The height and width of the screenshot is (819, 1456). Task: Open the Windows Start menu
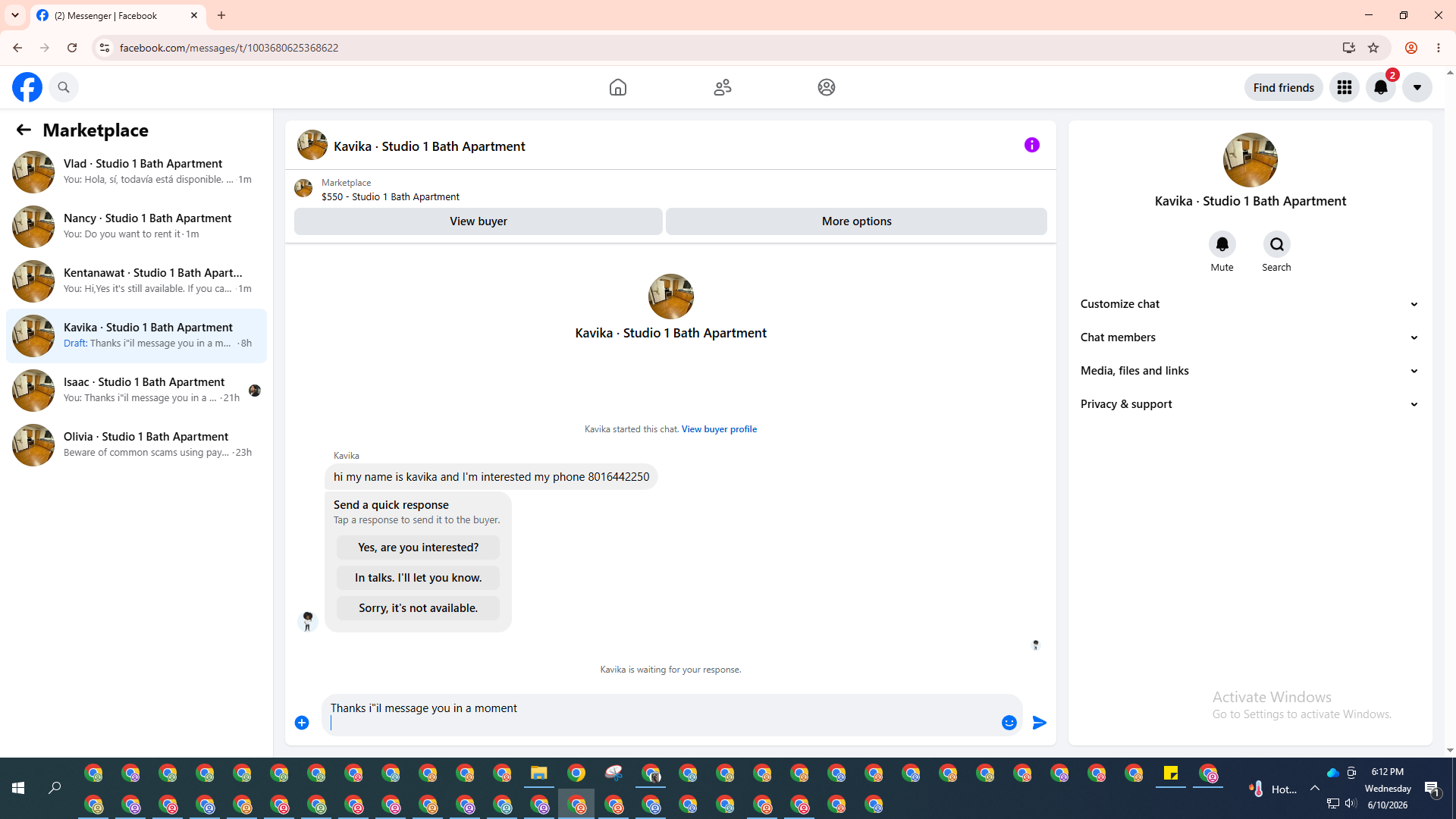pos(18,789)
